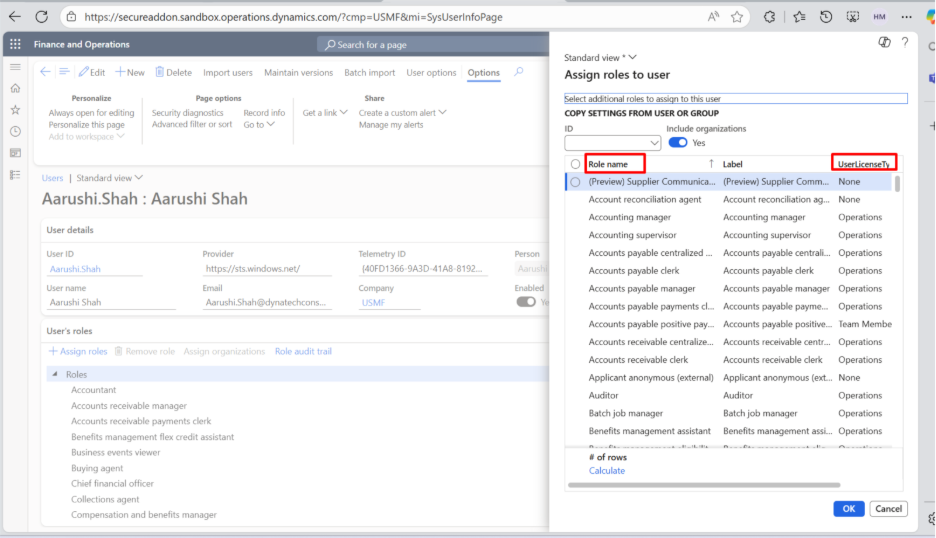Select the (Preview) Supplier Communica... row circle
Viewport: 936px width, 538px height.
tap(575, 182)
